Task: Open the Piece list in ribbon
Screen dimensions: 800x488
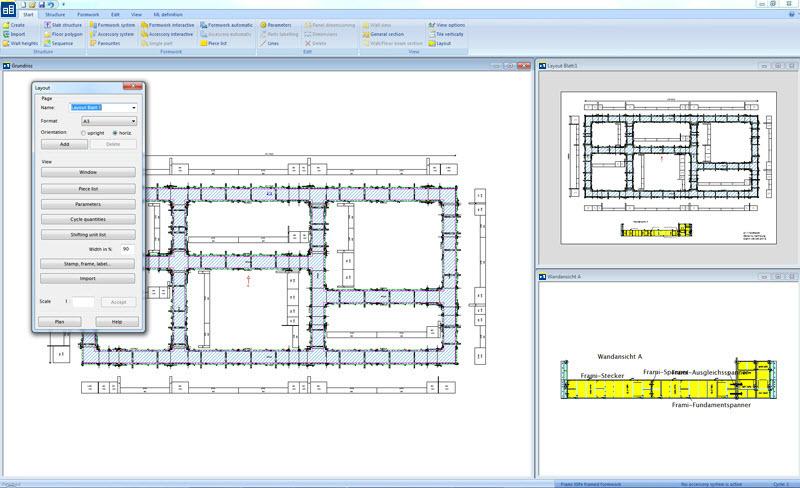Action: pos(204,44)
